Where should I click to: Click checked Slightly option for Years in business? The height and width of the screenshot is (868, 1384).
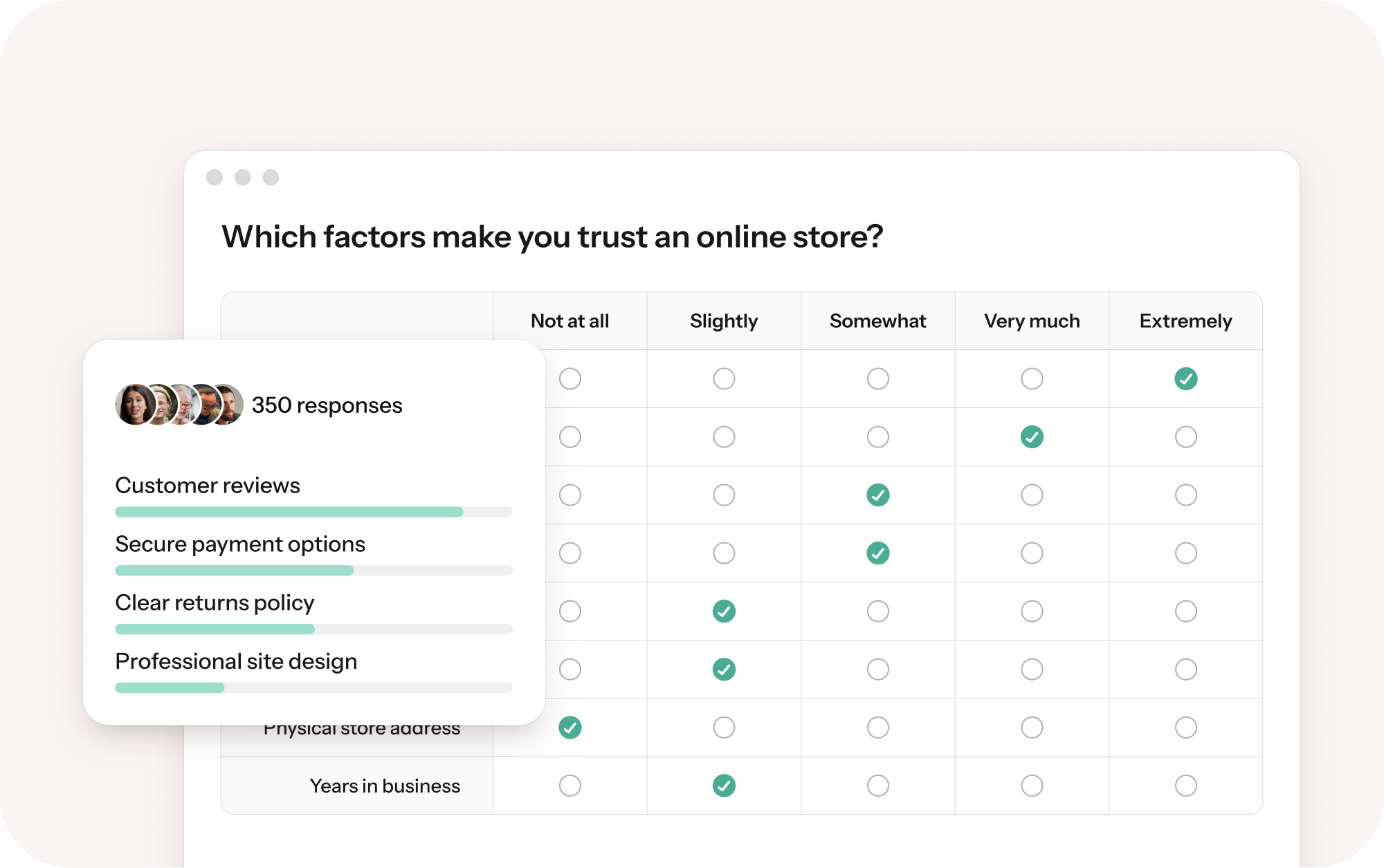tap(724, 786)
